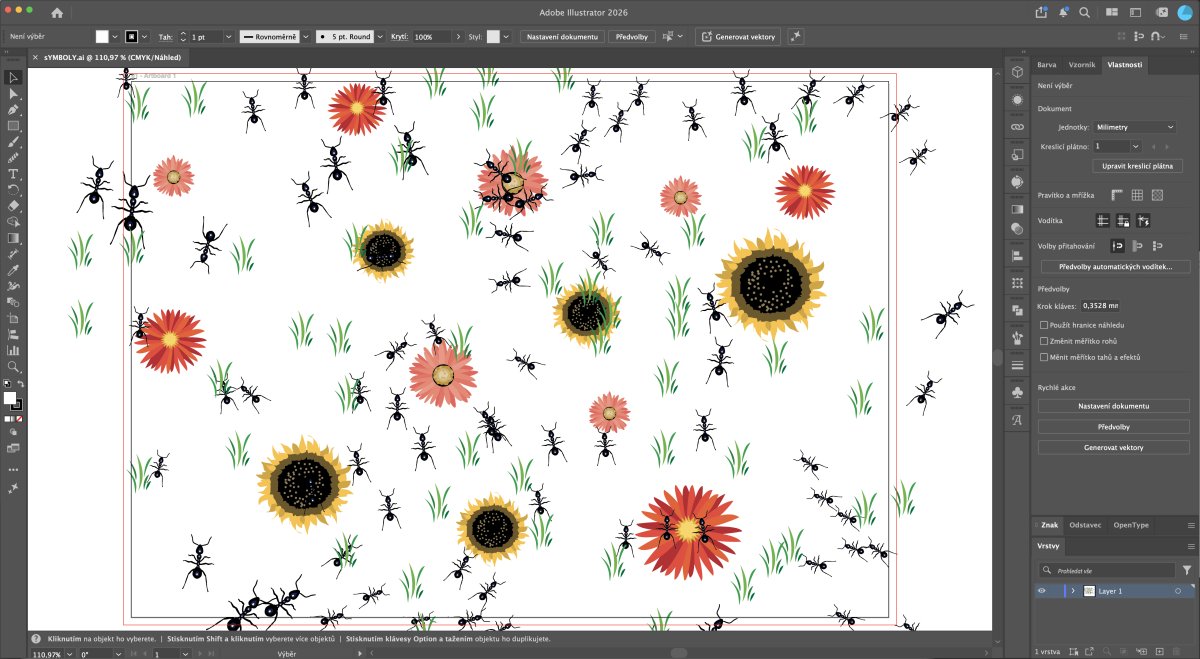Viewport: 1200px width, 659px height.
Task: Click Předvolby automatických vodítek button
Action: (x=1115, y=267)
